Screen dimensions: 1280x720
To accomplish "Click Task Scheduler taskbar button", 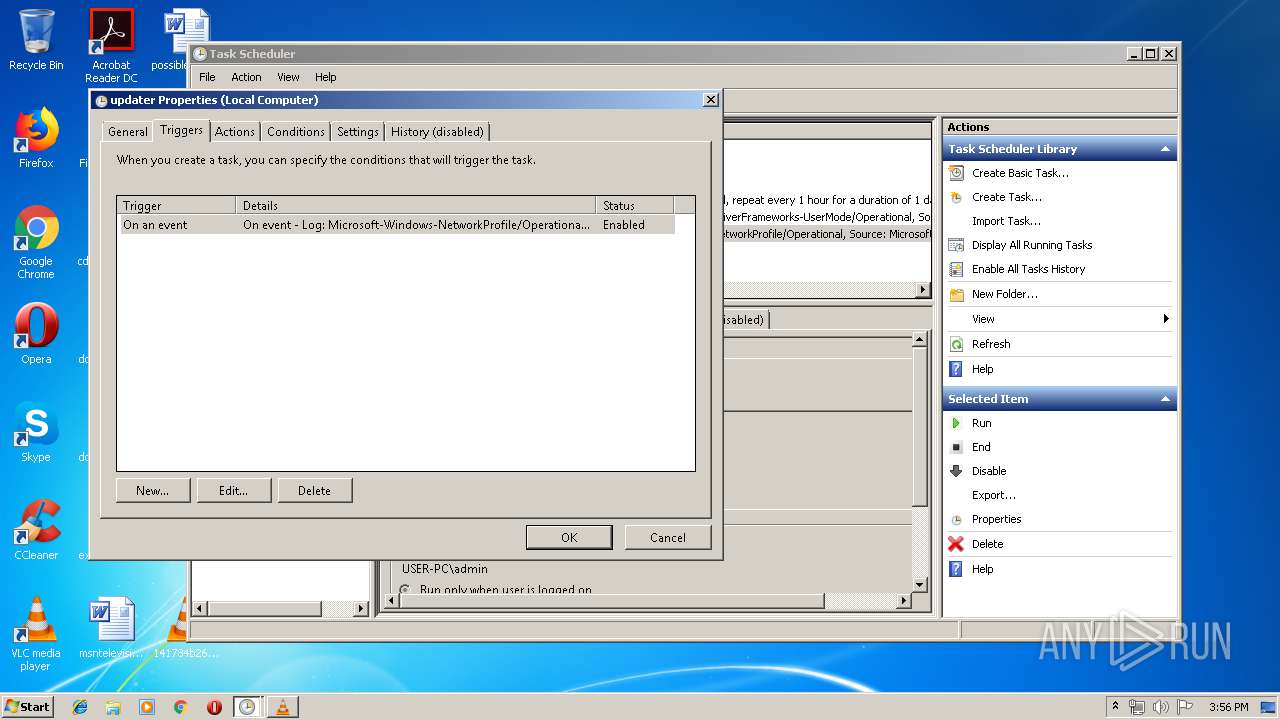I will (247, 707).
